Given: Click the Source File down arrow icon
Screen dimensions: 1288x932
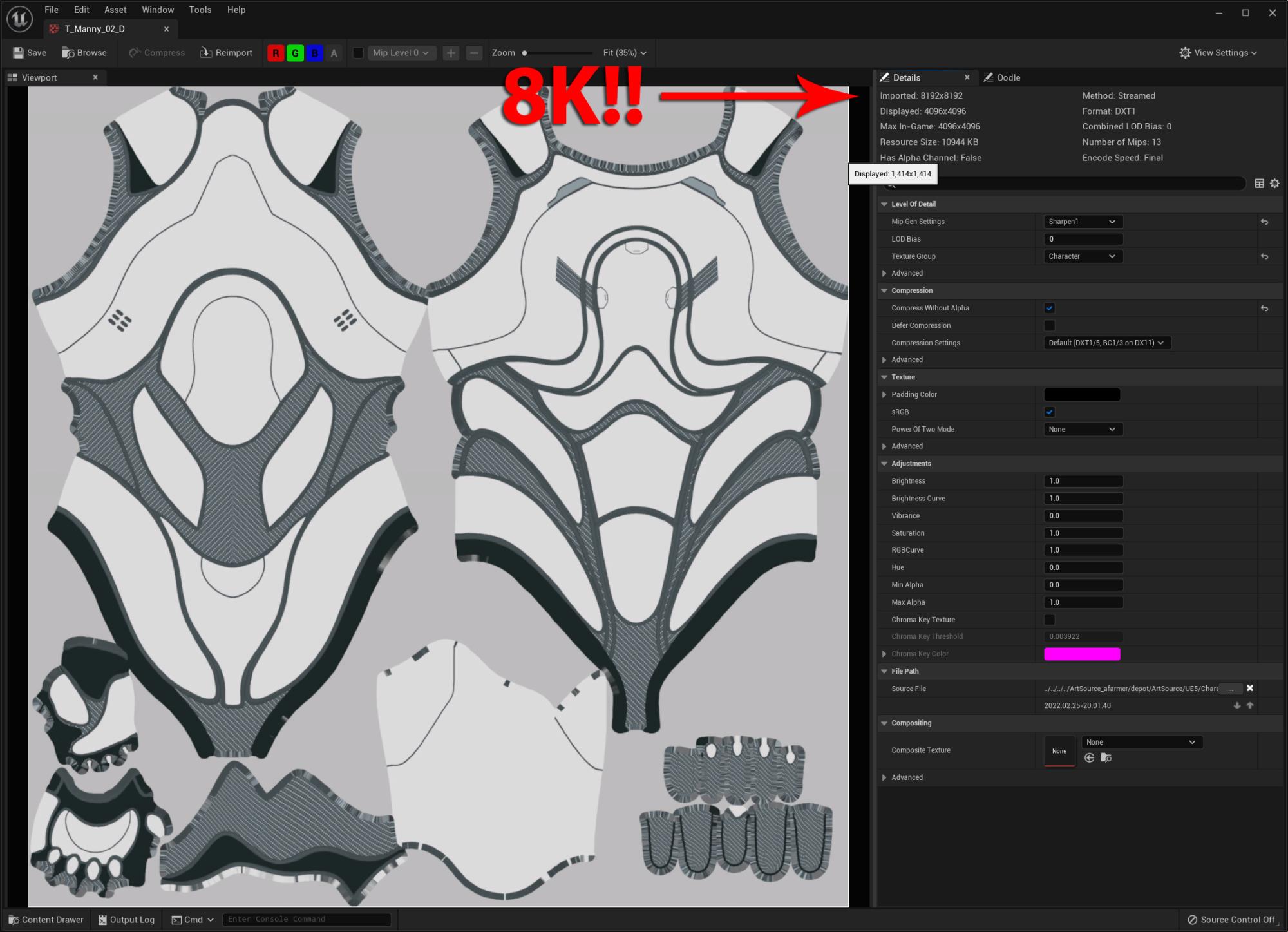Looking at the screenshot, I should pyautogui.click(x=1237, y=706).
